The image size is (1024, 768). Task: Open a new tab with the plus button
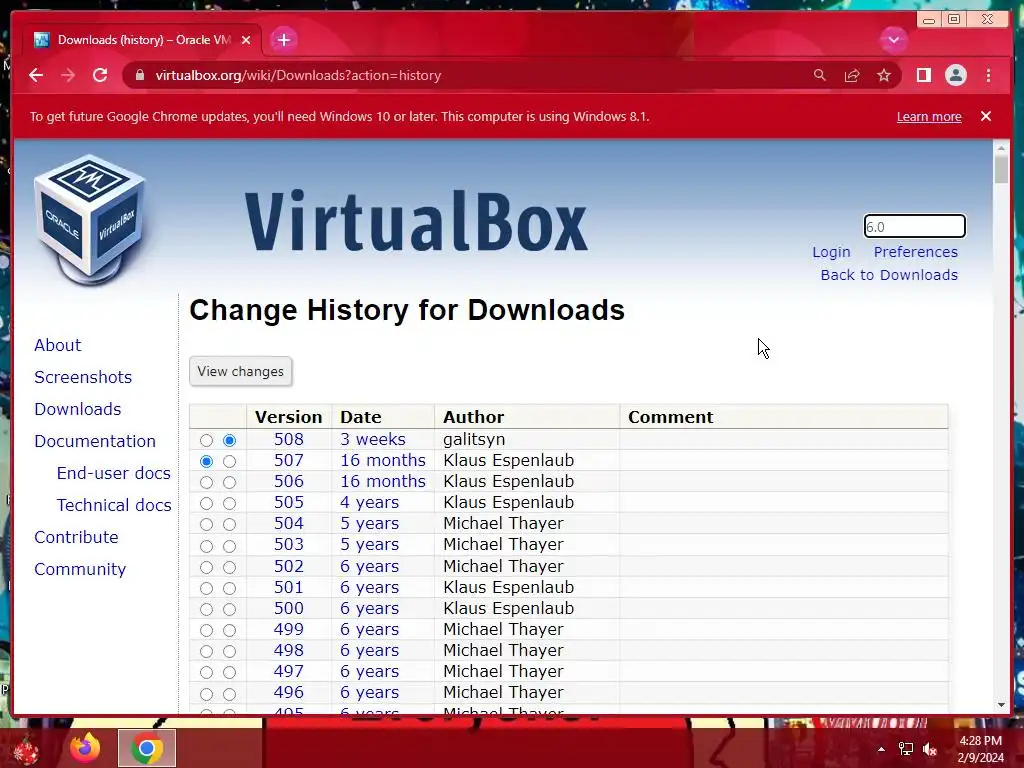[283, 40]
